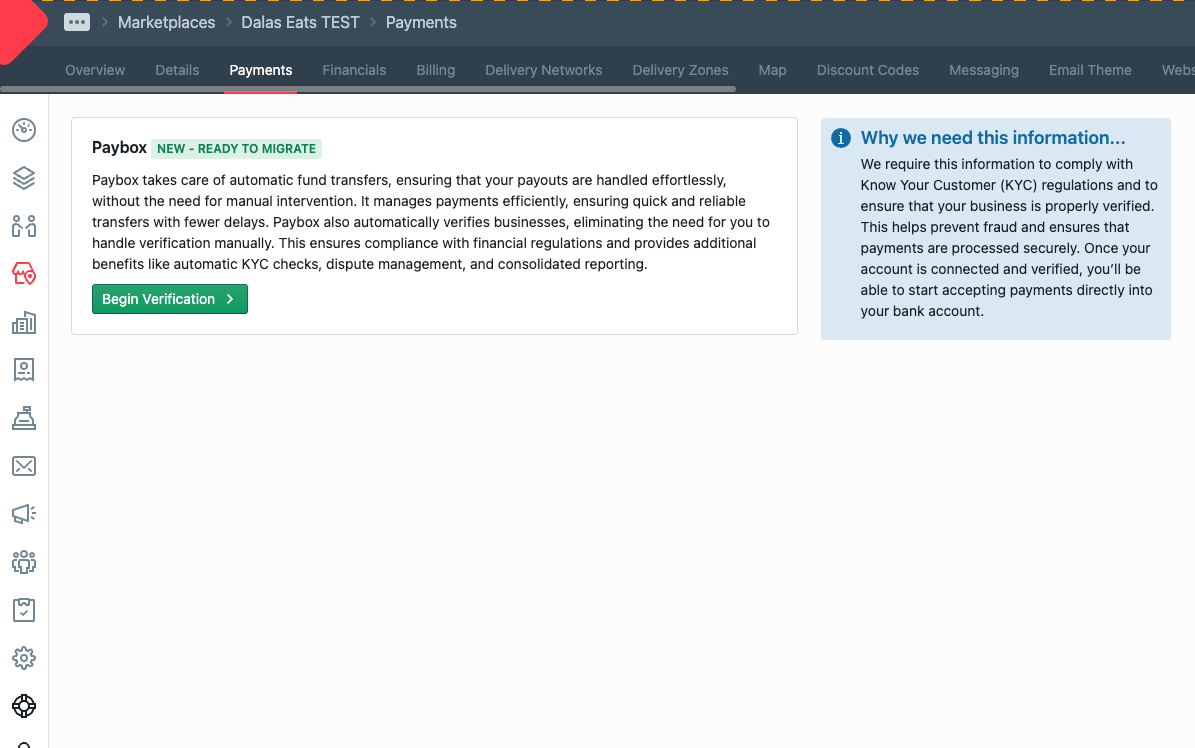Click the Begin Verification button
The width and height of the screenshot is (1195, 748).
169,299
